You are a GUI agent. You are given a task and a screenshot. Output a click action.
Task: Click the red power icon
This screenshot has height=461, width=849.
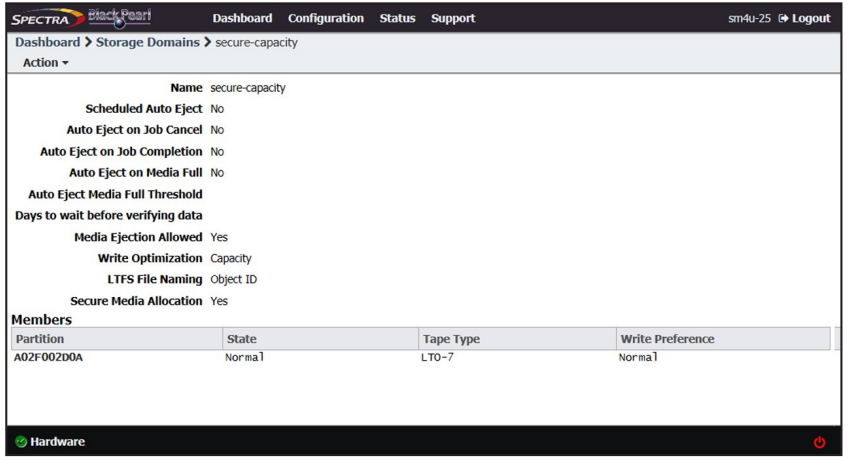click(819, 442)
